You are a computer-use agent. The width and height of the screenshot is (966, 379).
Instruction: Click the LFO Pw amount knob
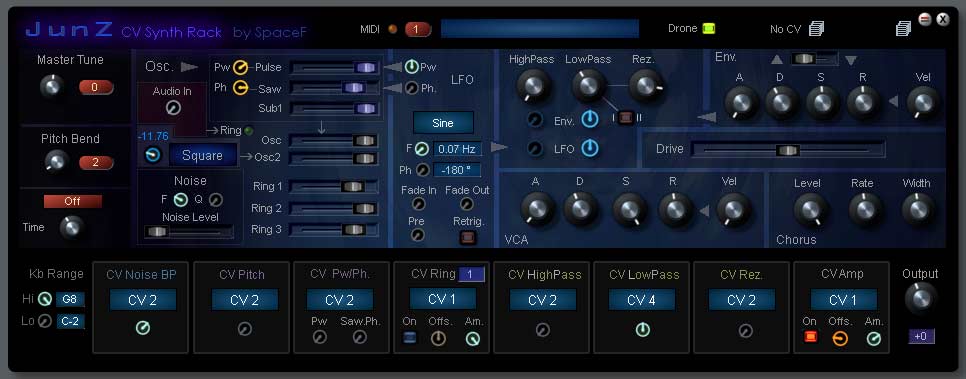coord(411,67)
